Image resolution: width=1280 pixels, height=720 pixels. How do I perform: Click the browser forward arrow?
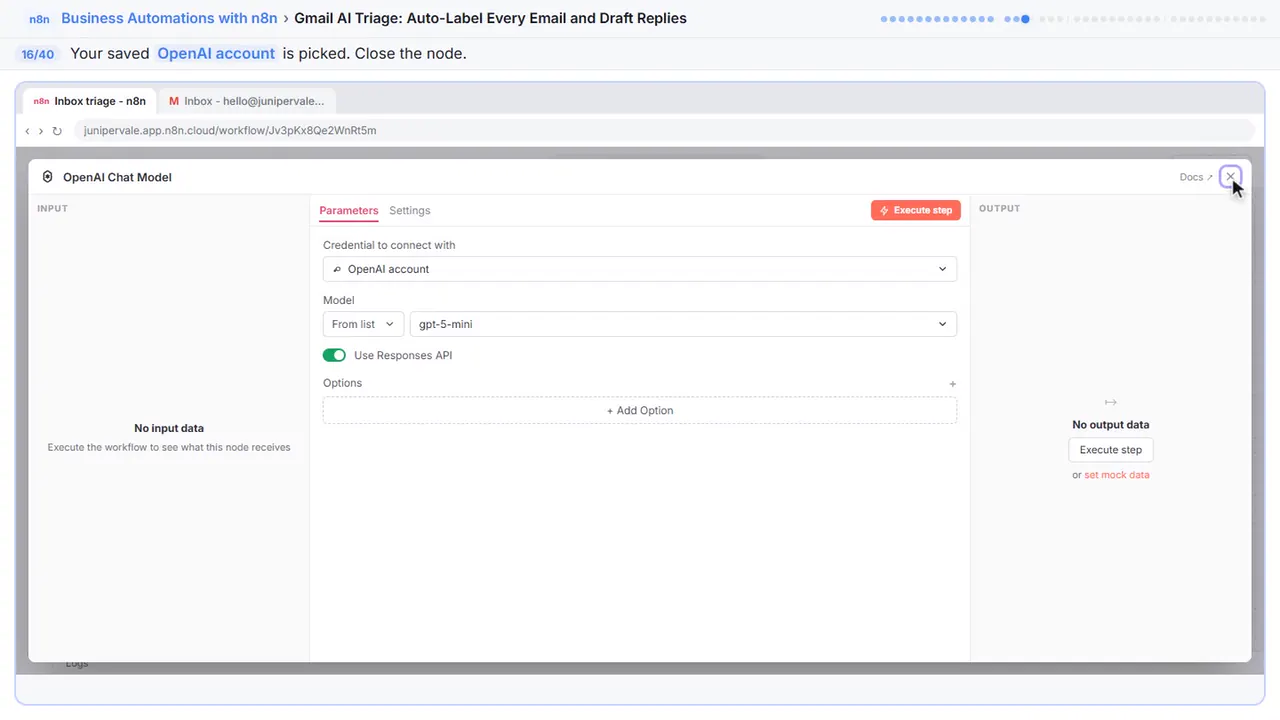pyautogui.click(x=41, y=131)
